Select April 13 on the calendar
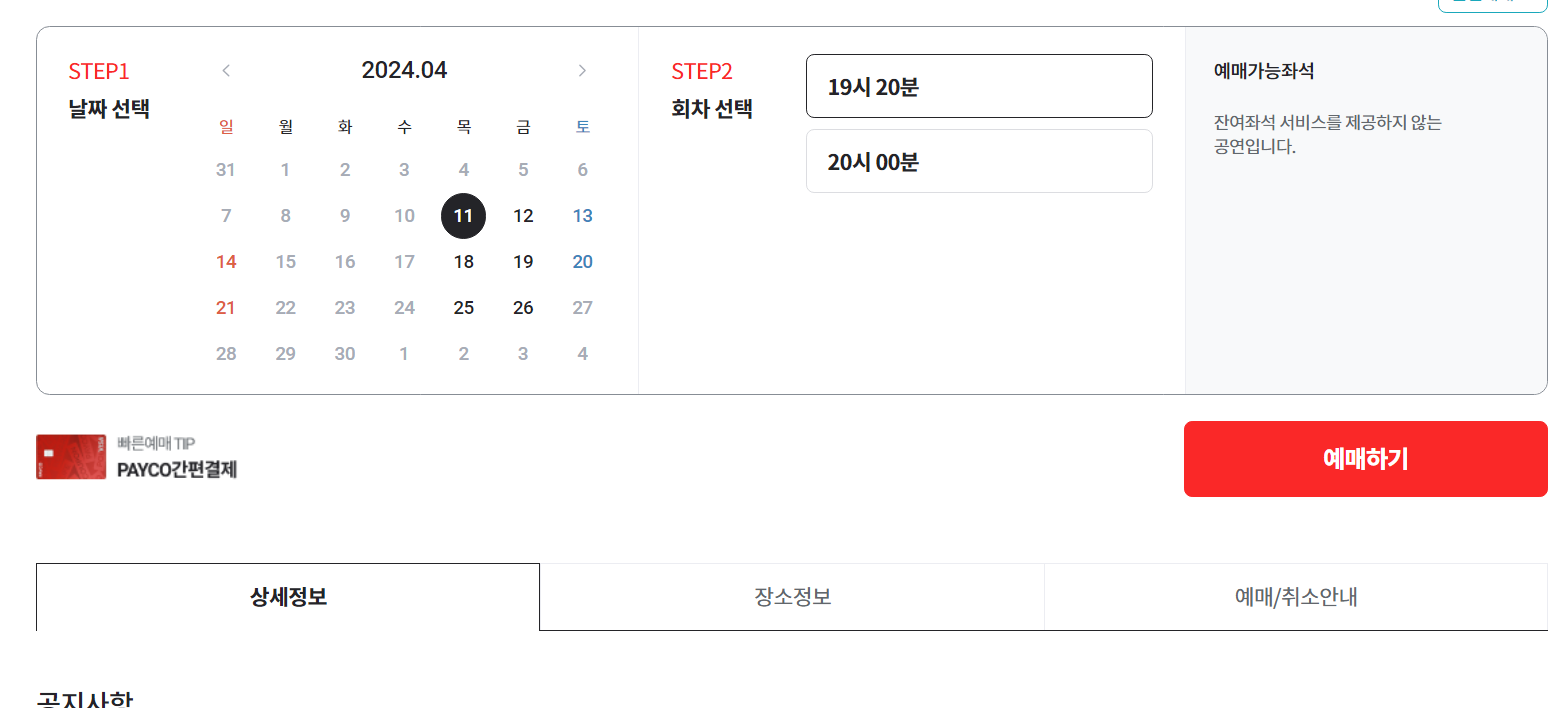This screenshot has height=708, width=1563. (x=582, y=216)
